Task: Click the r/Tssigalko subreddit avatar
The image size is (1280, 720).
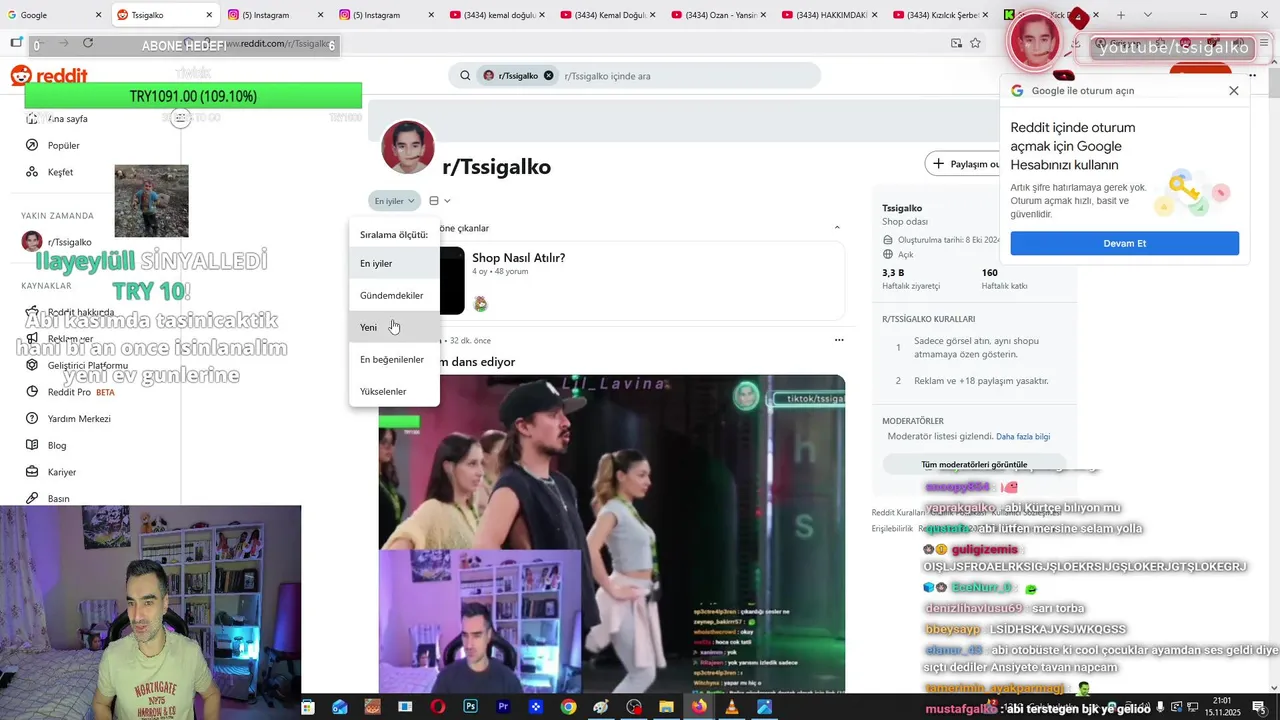Action: pos(407,147)
